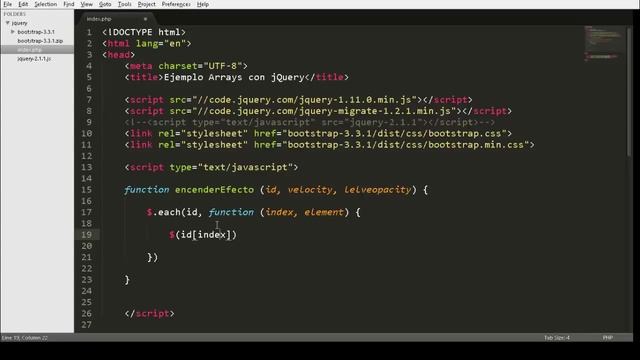Select bootstrap-3.3.1.zip in sidebar
Image resolution: width=640 pixels, height=360 pixels.
point(40,41)
